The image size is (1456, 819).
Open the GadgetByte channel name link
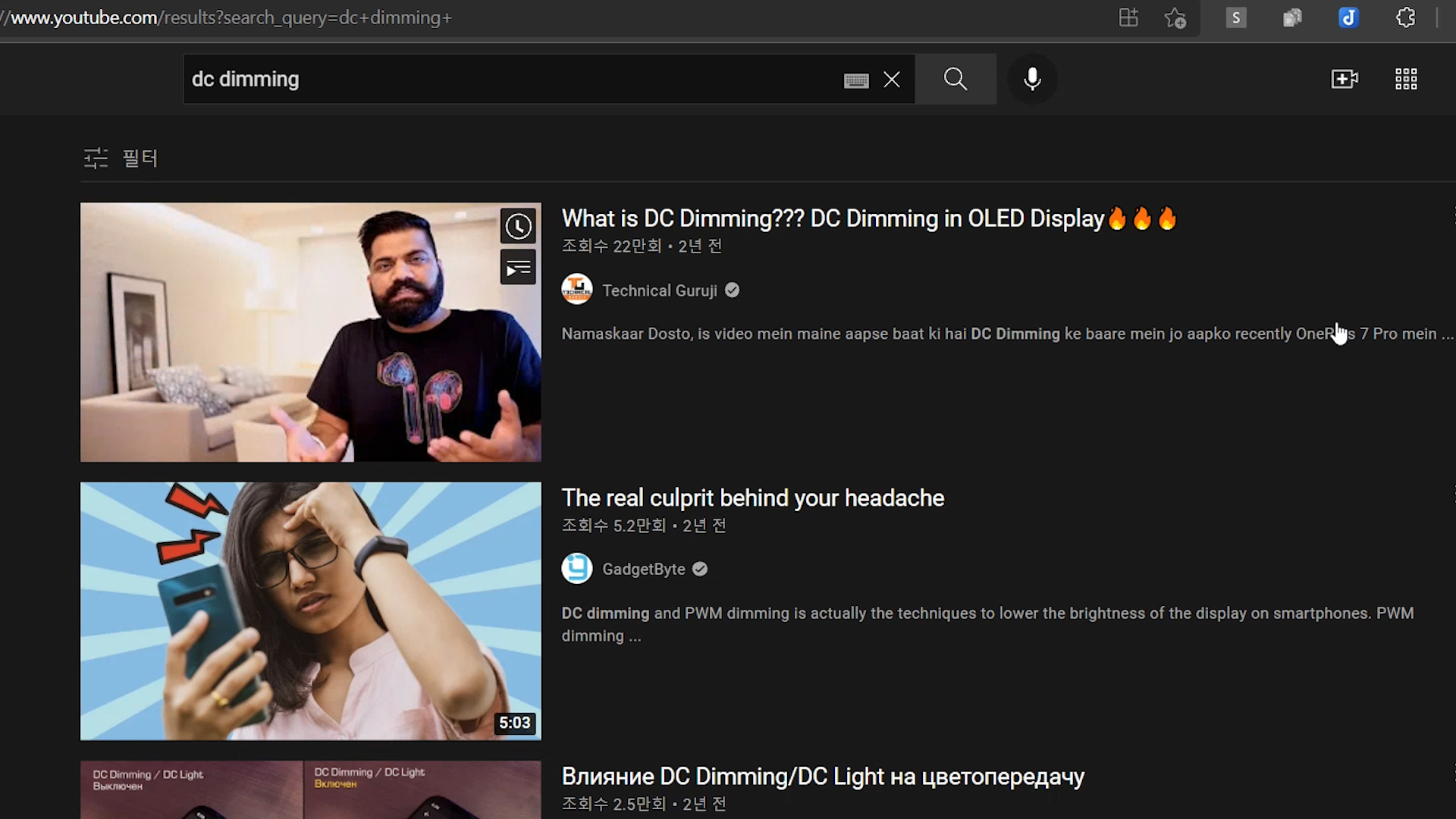pos(643,569)
